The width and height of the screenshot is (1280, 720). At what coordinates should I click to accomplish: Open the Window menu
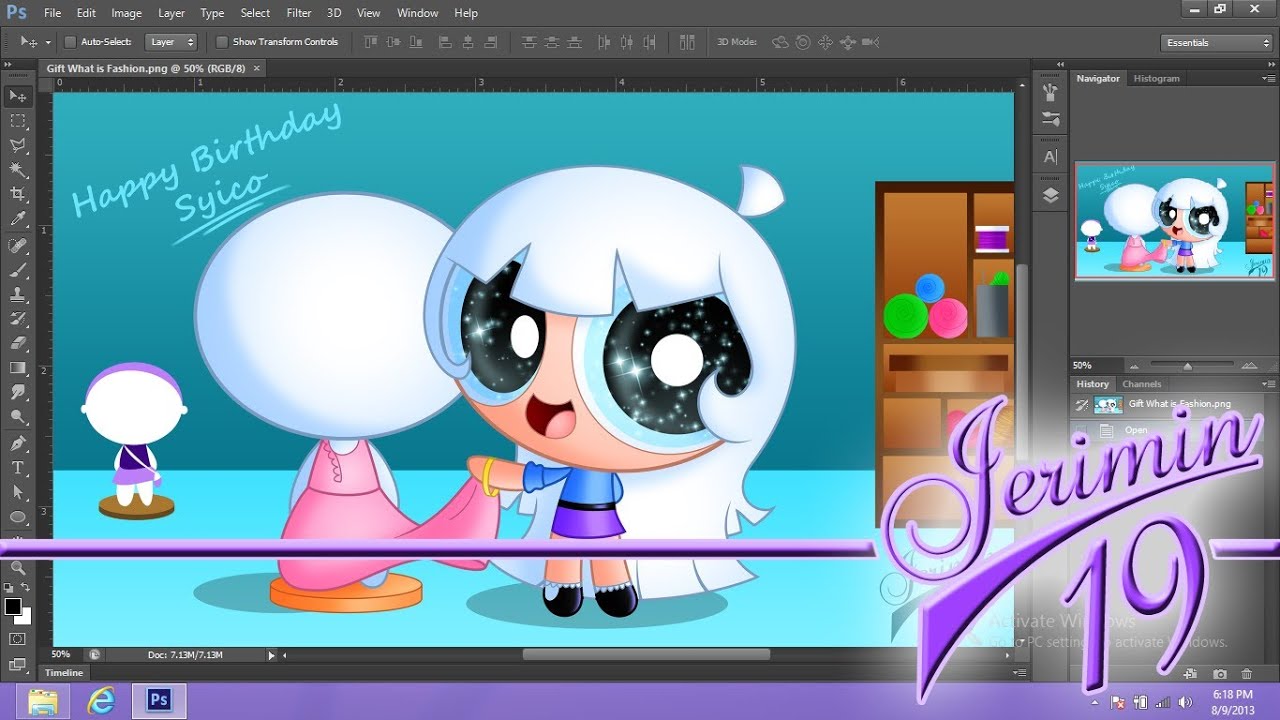pos(418,13)
